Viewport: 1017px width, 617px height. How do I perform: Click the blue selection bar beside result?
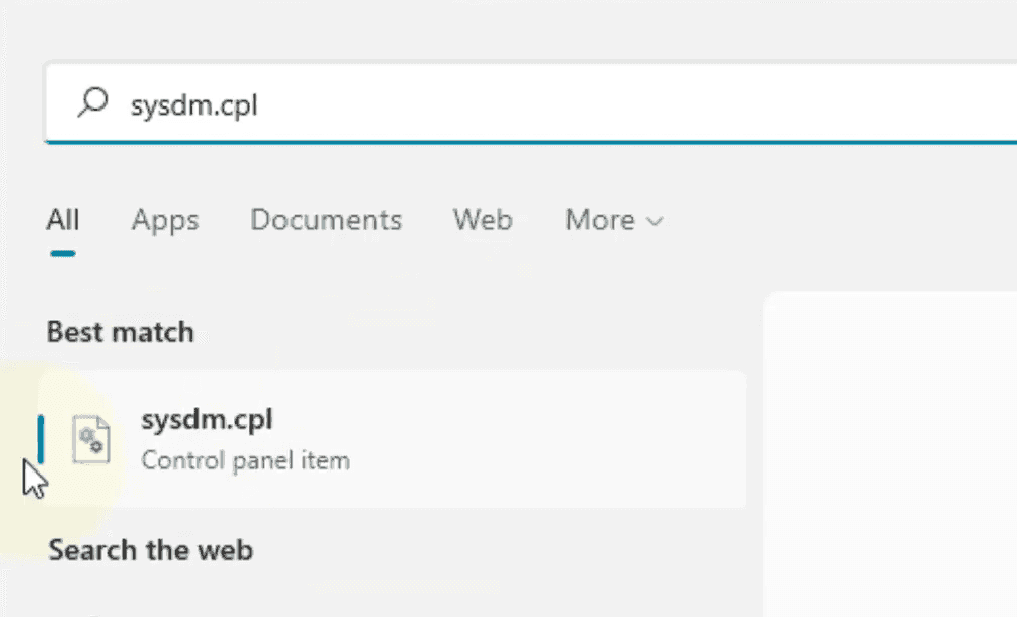point(41,439)
